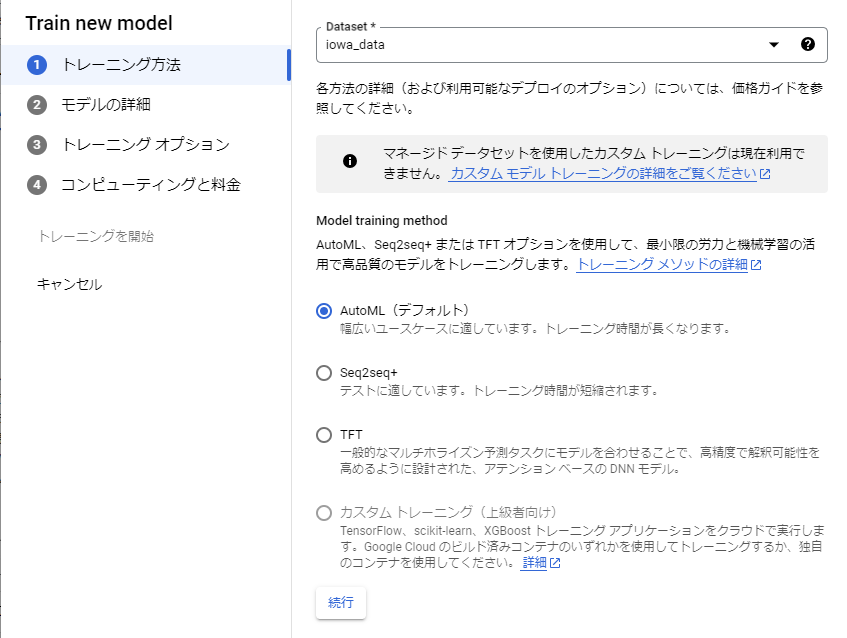Click the step 4 number badge
The height and width of the screenshot is (638, 847).
tap(37, 185)
